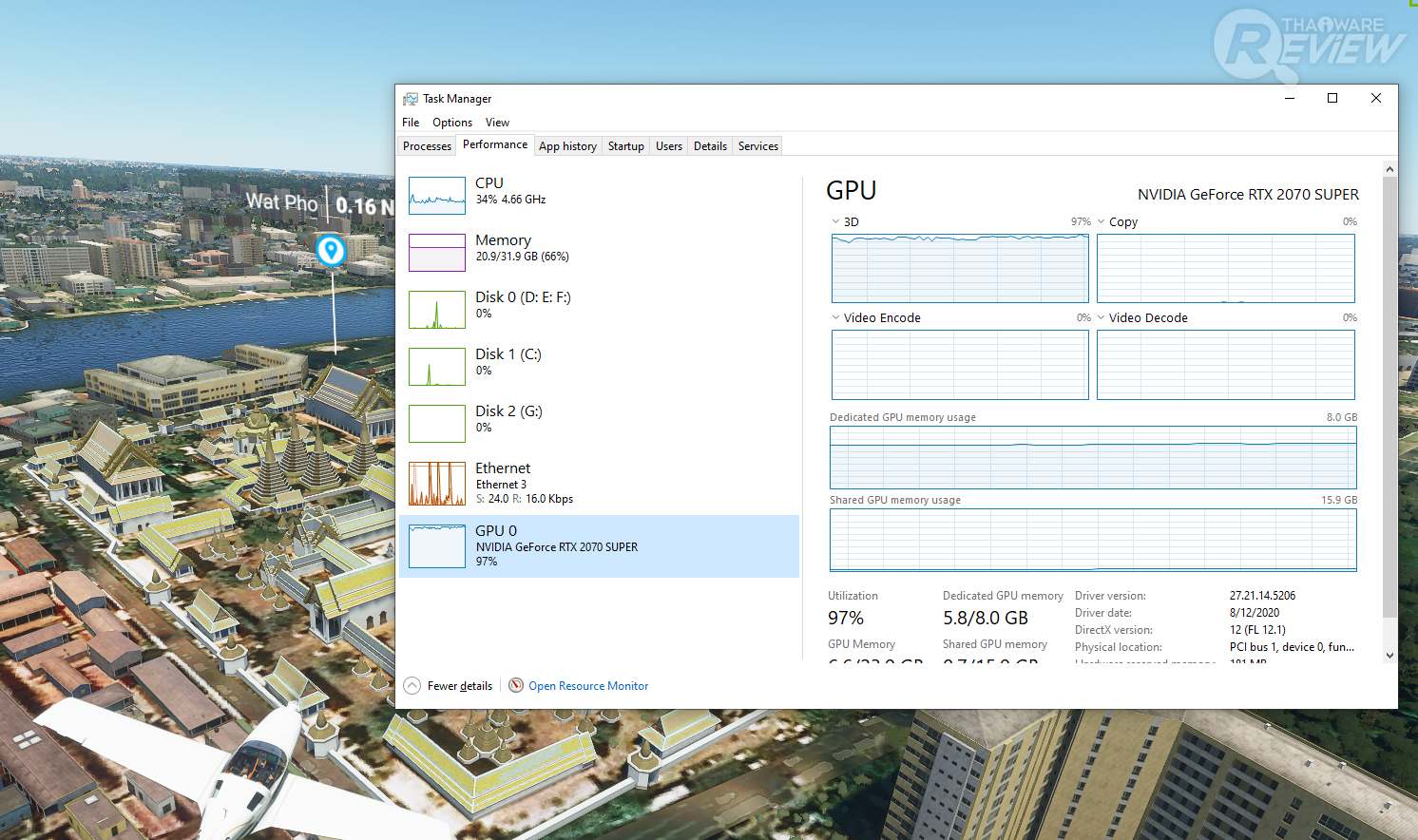Switch to the App history tab

[567, 146]
